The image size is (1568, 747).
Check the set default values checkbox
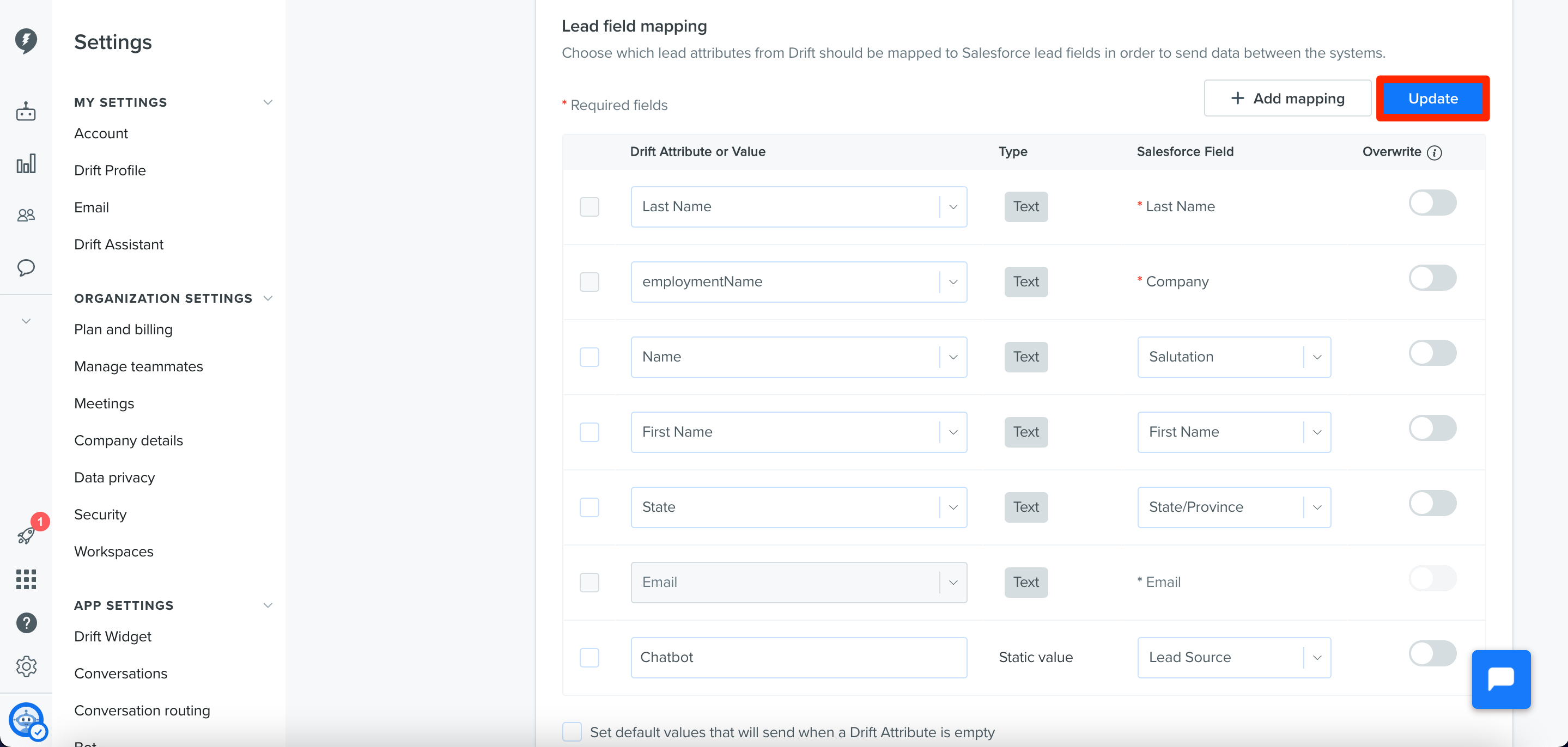[572, 731]
